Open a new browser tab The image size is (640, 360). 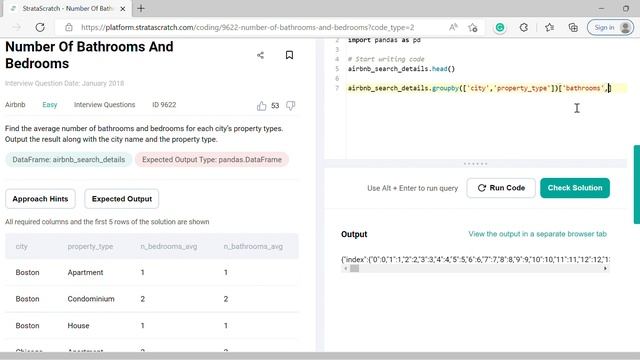point(141,9)
